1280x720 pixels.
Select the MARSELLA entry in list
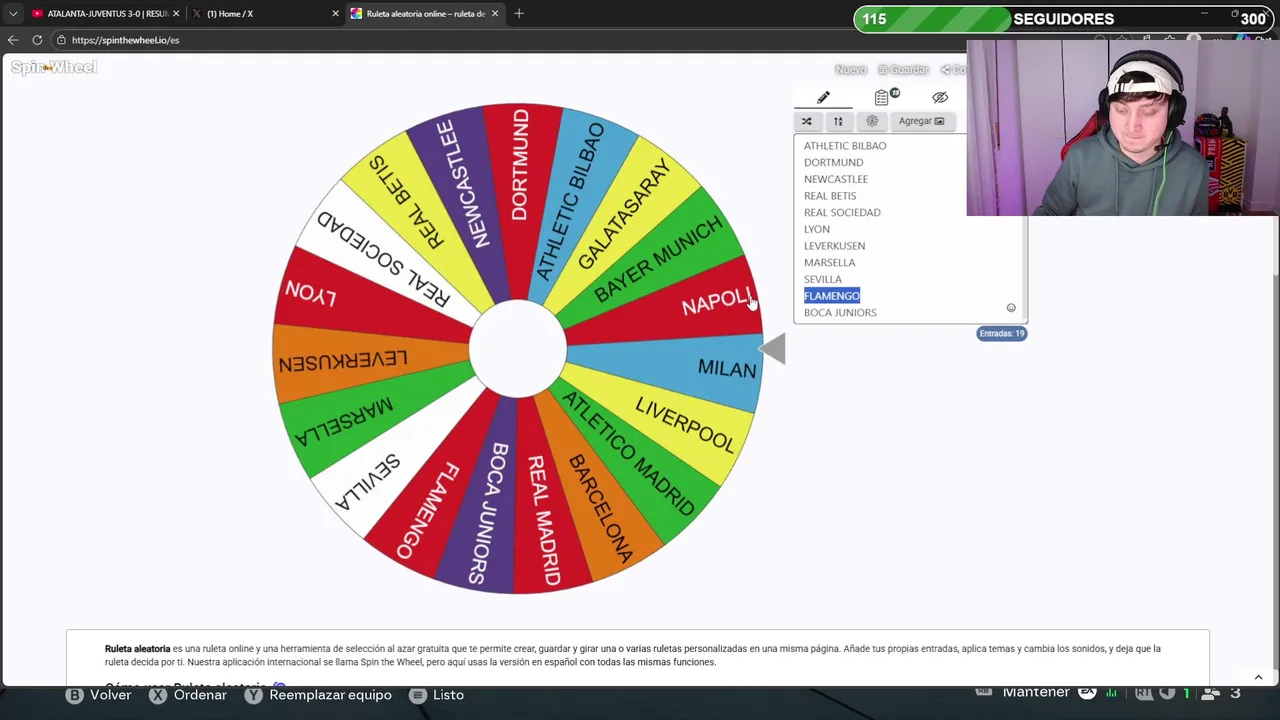829,262
